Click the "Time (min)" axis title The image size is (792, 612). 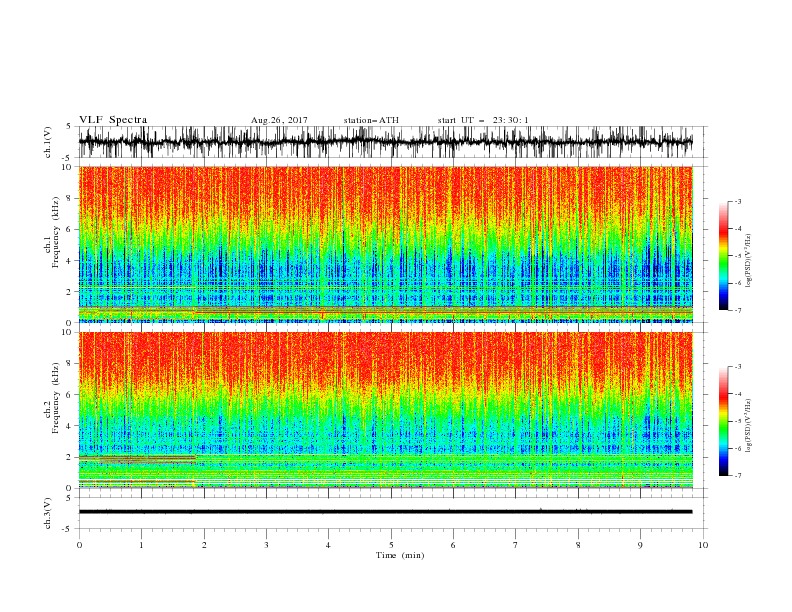pyautogui.click(x=400, y=555)
